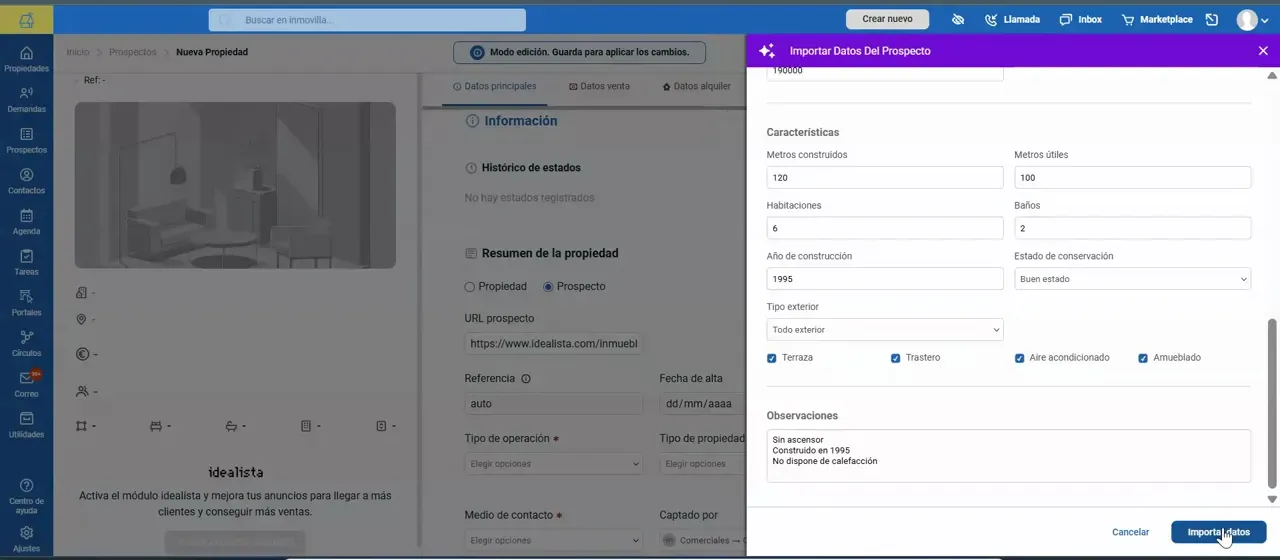Click the Crear nuevo button
1280x560 pixels.
tap(888, 19)
